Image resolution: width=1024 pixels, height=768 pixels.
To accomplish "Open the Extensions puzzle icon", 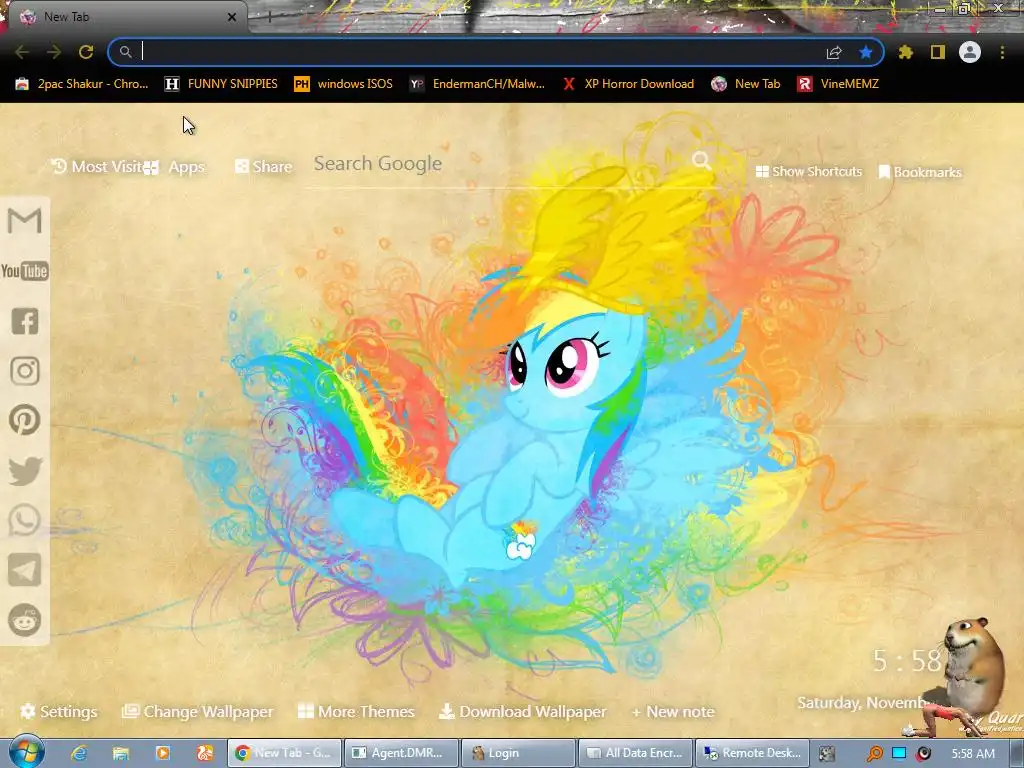I will (906, 52).
